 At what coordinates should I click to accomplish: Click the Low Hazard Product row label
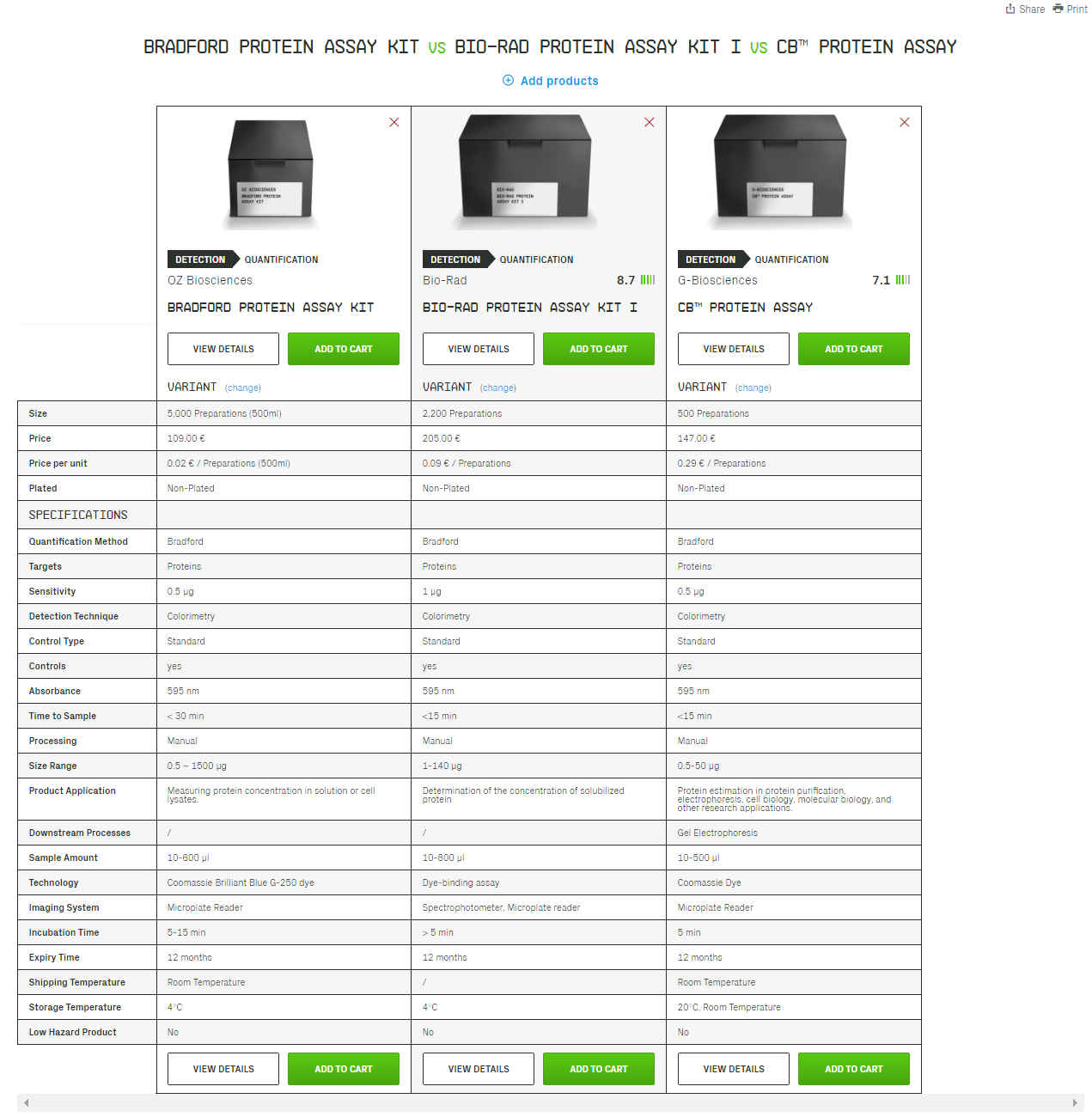click(x=73, y=1032)
